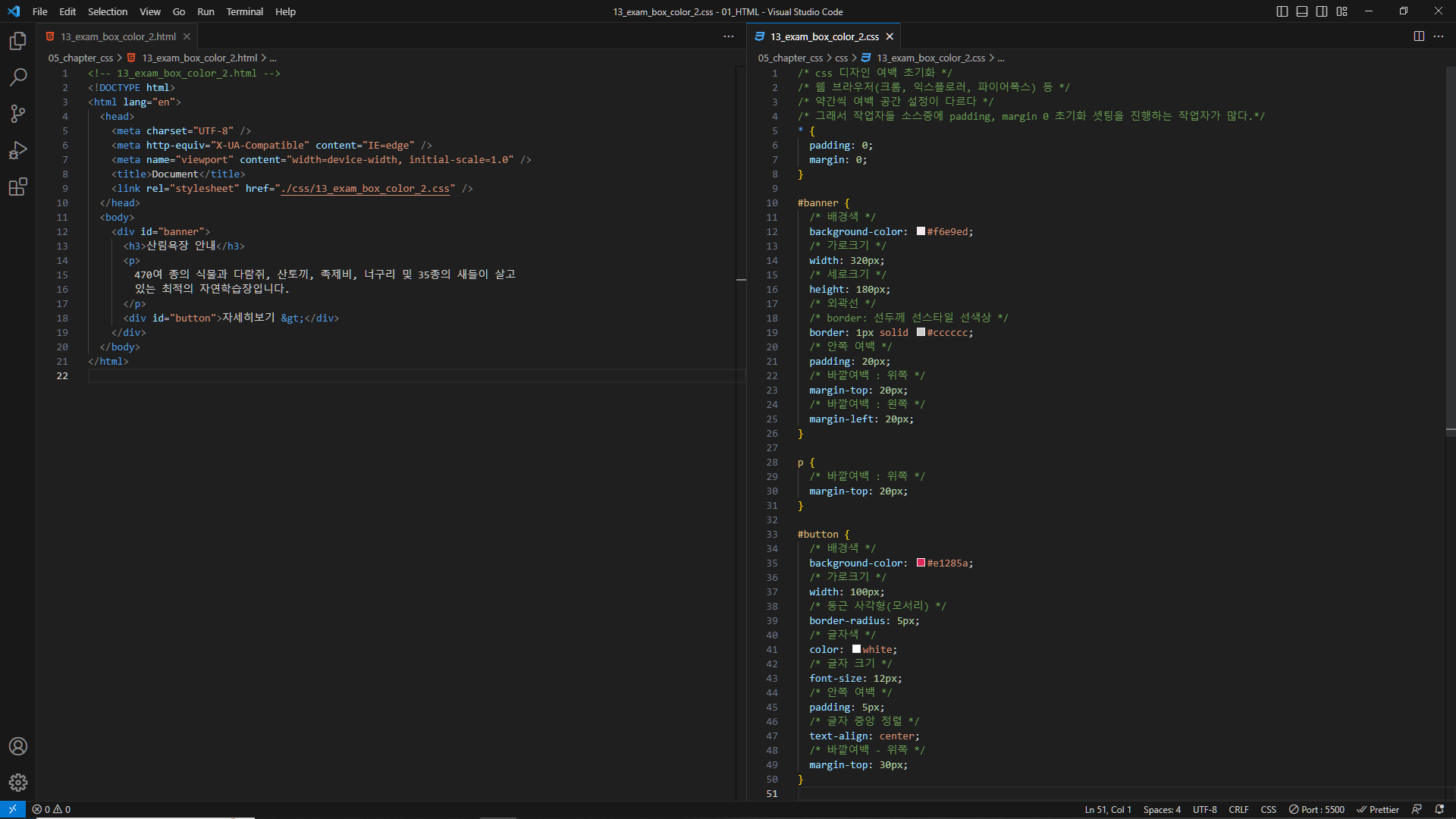The image size is (1456, 819).
Task: Click the split editor right icon
Action: (1419, 36)
